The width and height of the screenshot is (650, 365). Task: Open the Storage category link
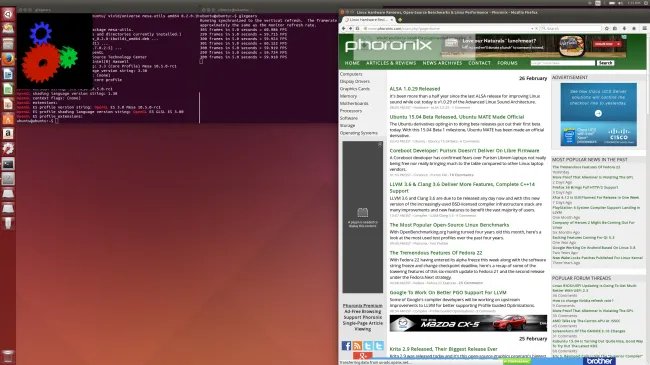point(347,125)
